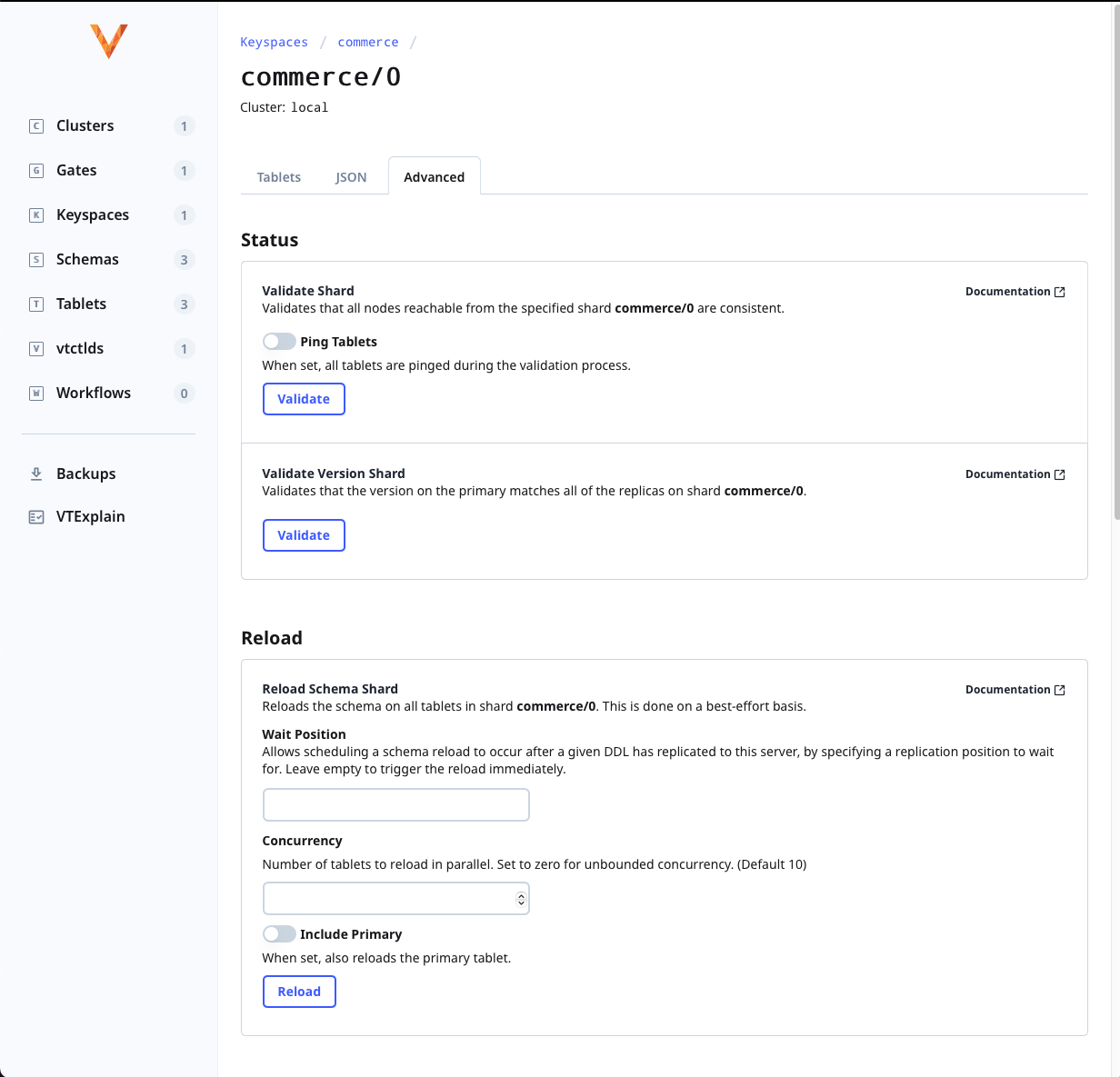Image resolution: width=1120 pixels, height=1077 pixels.
Task: Click the vtctlds sidebar icon
Action: coord(35,348)
